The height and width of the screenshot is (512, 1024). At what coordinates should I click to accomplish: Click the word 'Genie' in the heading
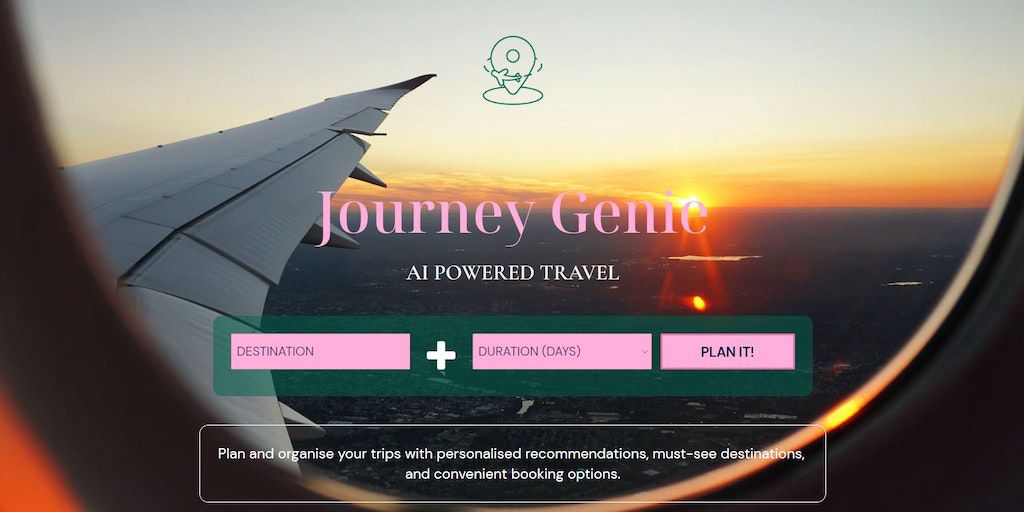click(629, 214)
